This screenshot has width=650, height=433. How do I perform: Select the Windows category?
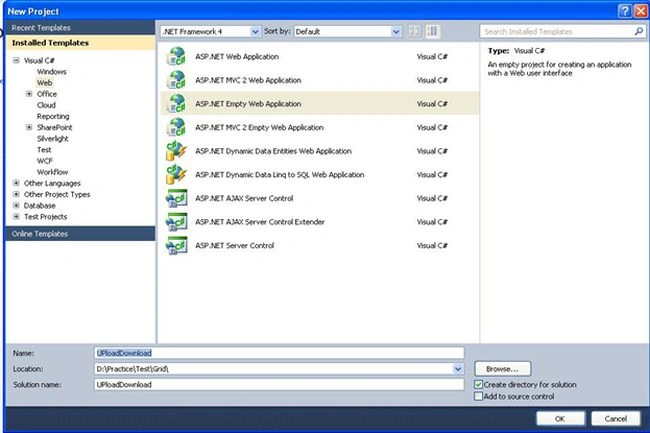pyautogui.click(x=51, y=72)
